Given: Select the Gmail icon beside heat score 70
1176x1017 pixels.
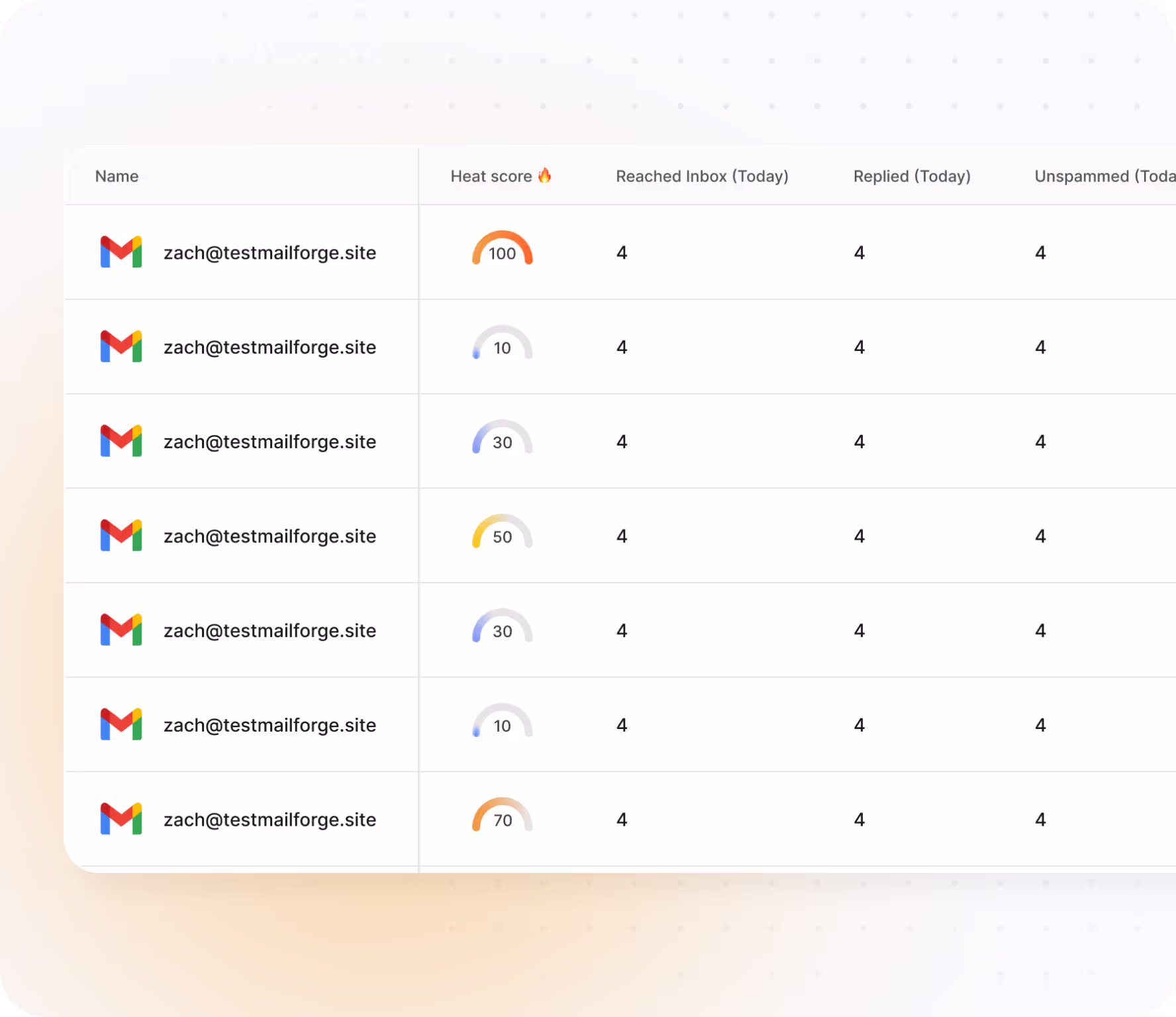Looking at the screenshot, I should (121, 819).
